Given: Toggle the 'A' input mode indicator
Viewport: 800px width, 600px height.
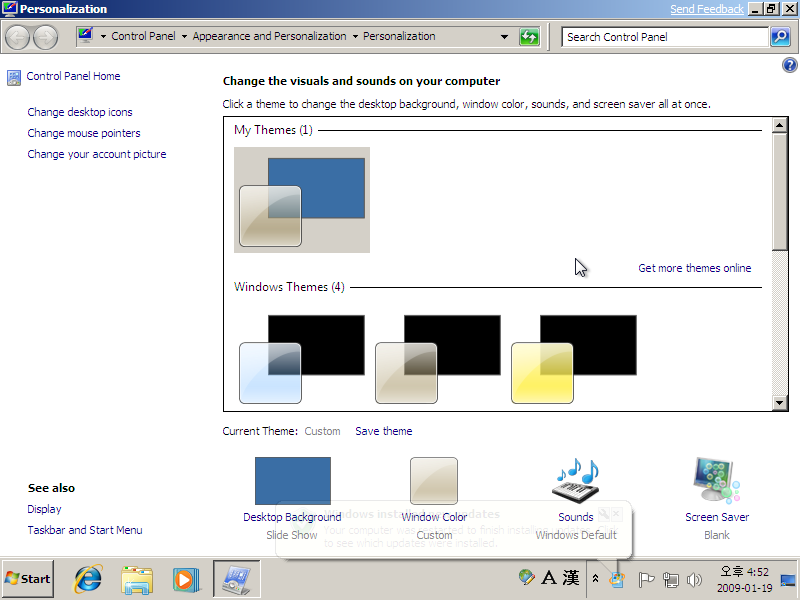Looking at the screenshot, I should (549, 578).
